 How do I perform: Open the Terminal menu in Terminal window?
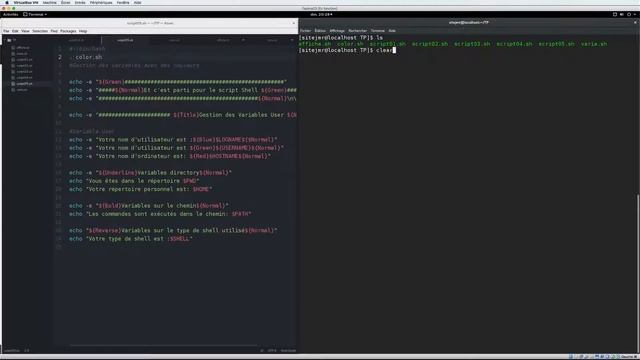[378, 31]
